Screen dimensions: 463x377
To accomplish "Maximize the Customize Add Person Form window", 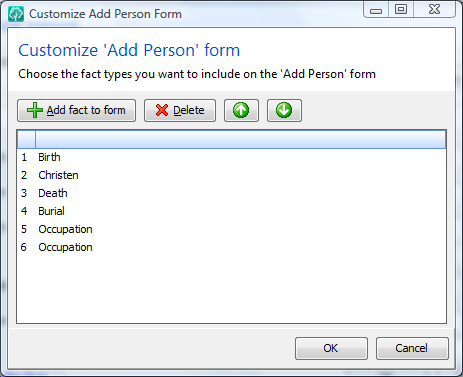I will [401, 10].
